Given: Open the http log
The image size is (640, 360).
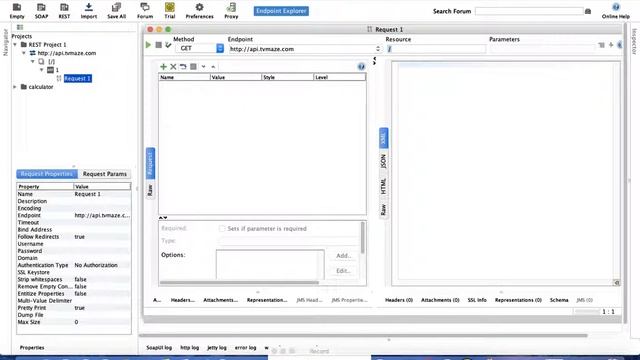Looking at the screenshot, I should 189,348.
